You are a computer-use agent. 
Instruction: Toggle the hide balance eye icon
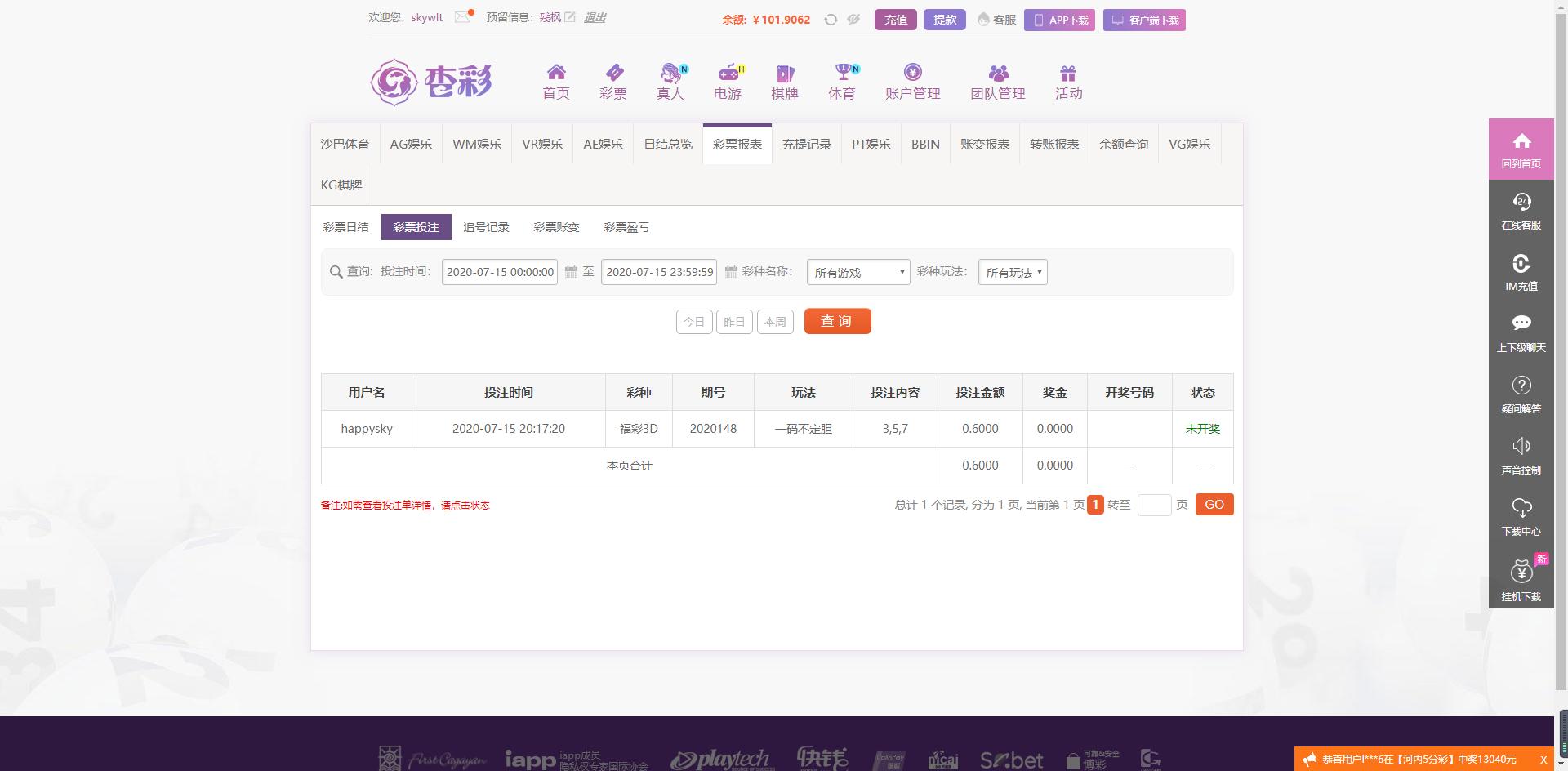[853, 20]
